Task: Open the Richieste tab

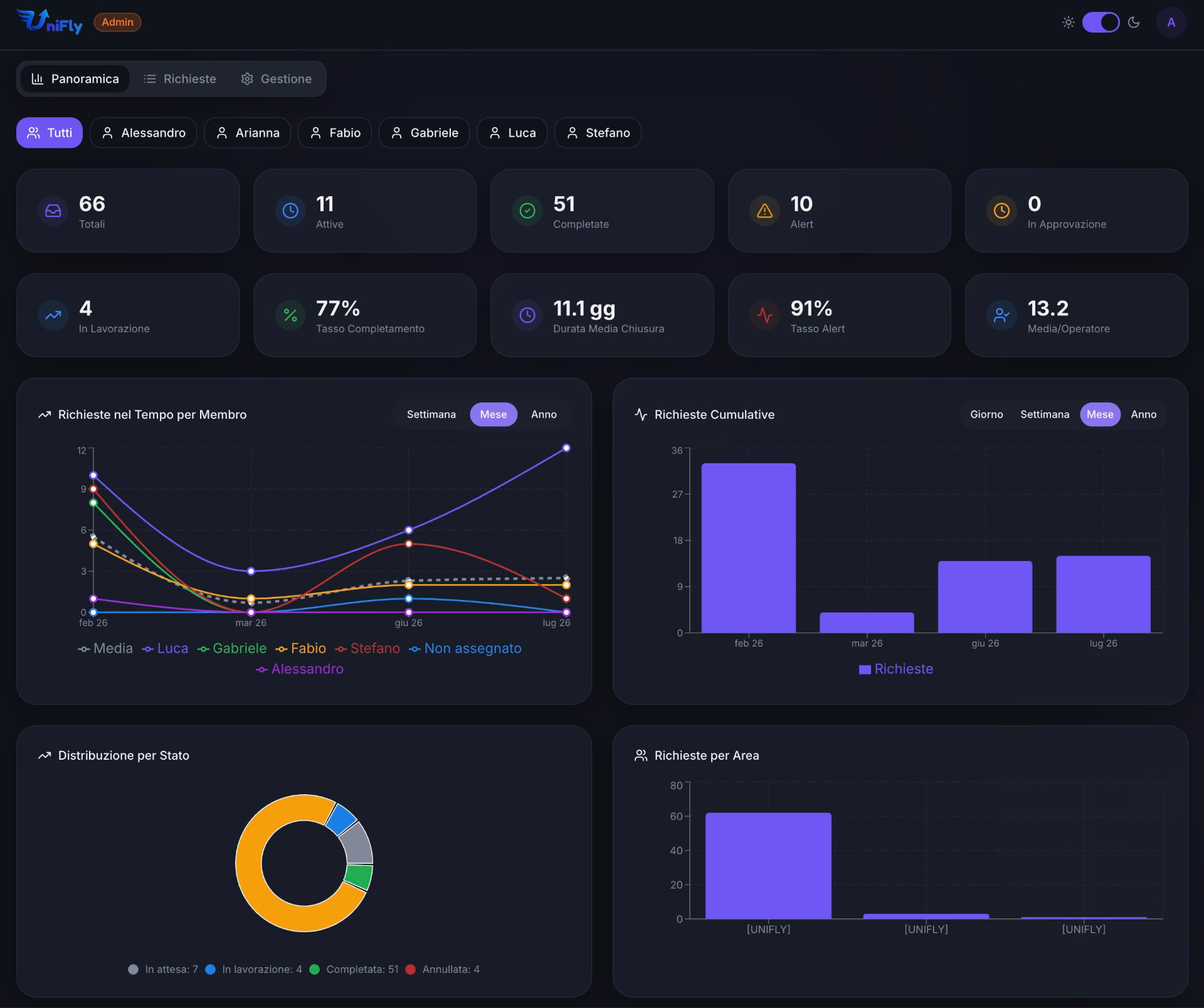Action: click(x=180, y=79)
